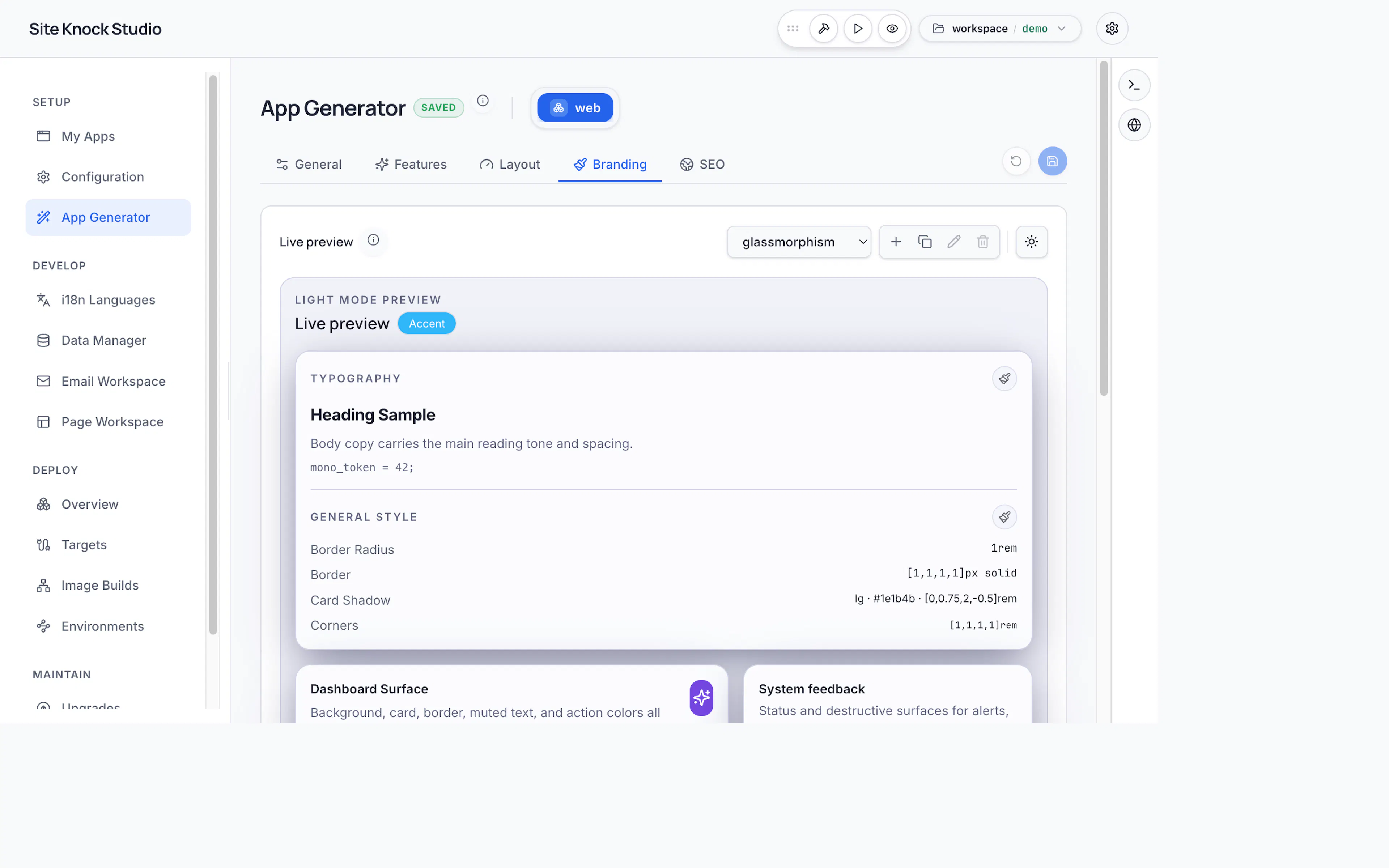Image resolution: width=1389 pixels, height=868 pixels.
Task: Click the sidebar vertical scrollbar
Action: point(213,355)
